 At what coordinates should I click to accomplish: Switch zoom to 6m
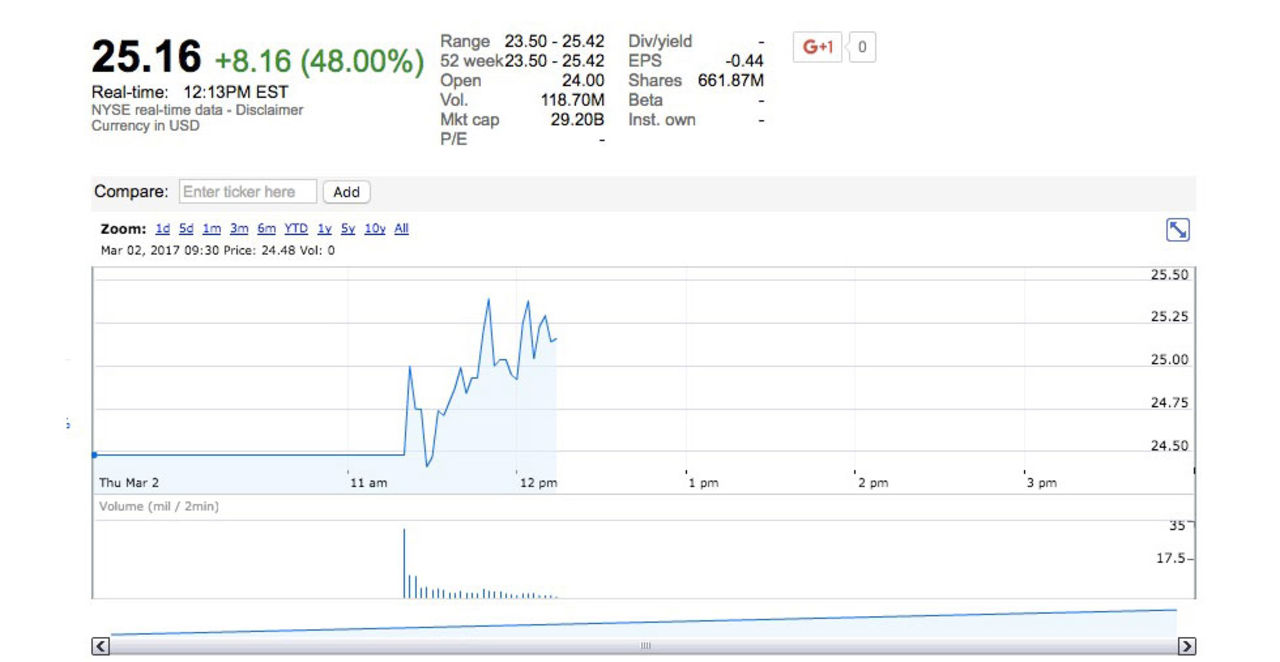point(266,229)
